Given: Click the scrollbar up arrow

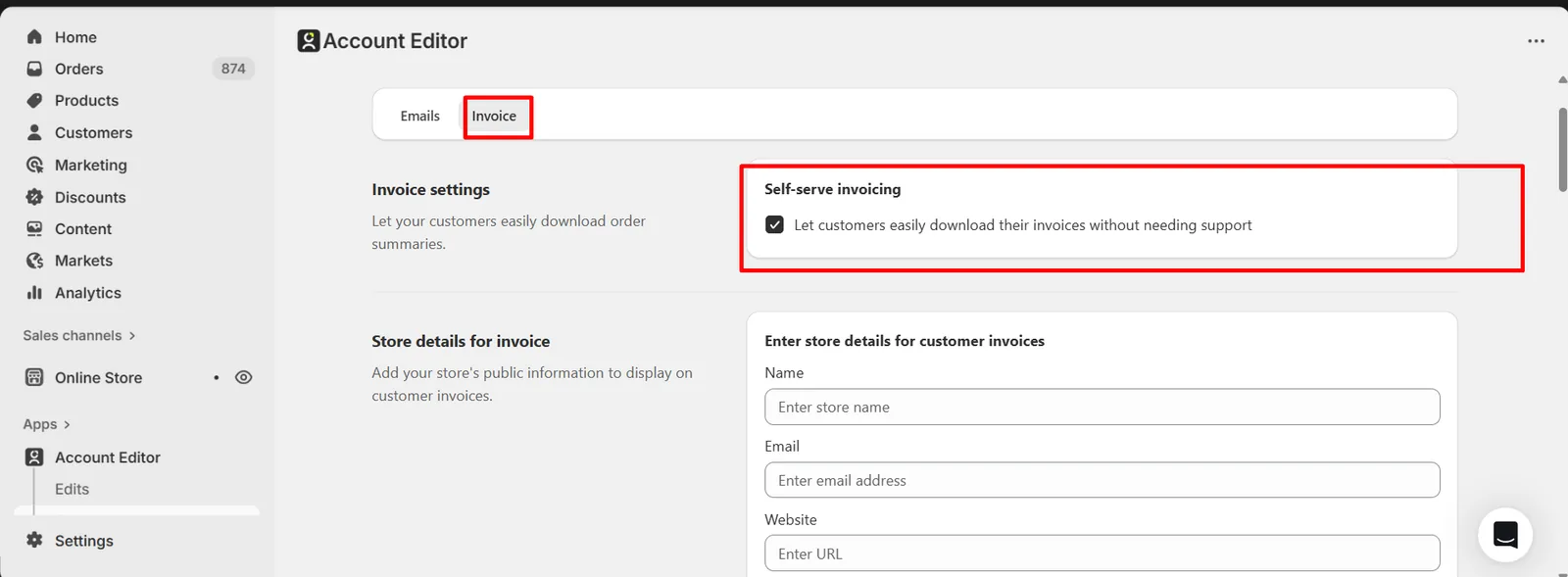Looking at the screenshot, I should [1562, 80].
